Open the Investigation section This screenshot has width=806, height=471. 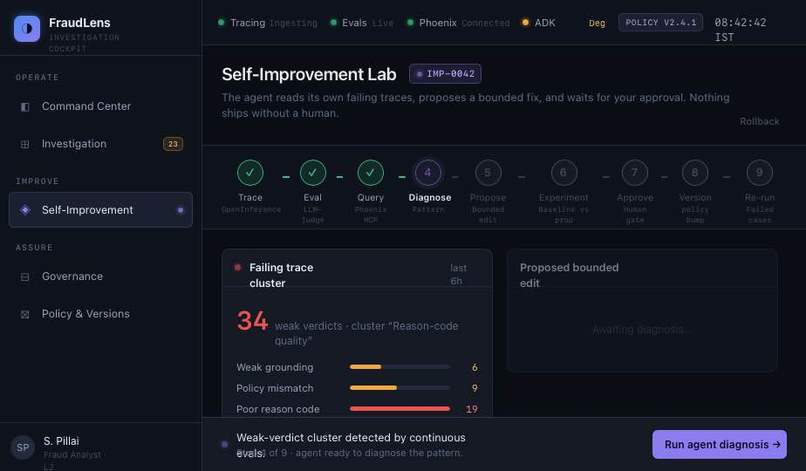(101, 144)
